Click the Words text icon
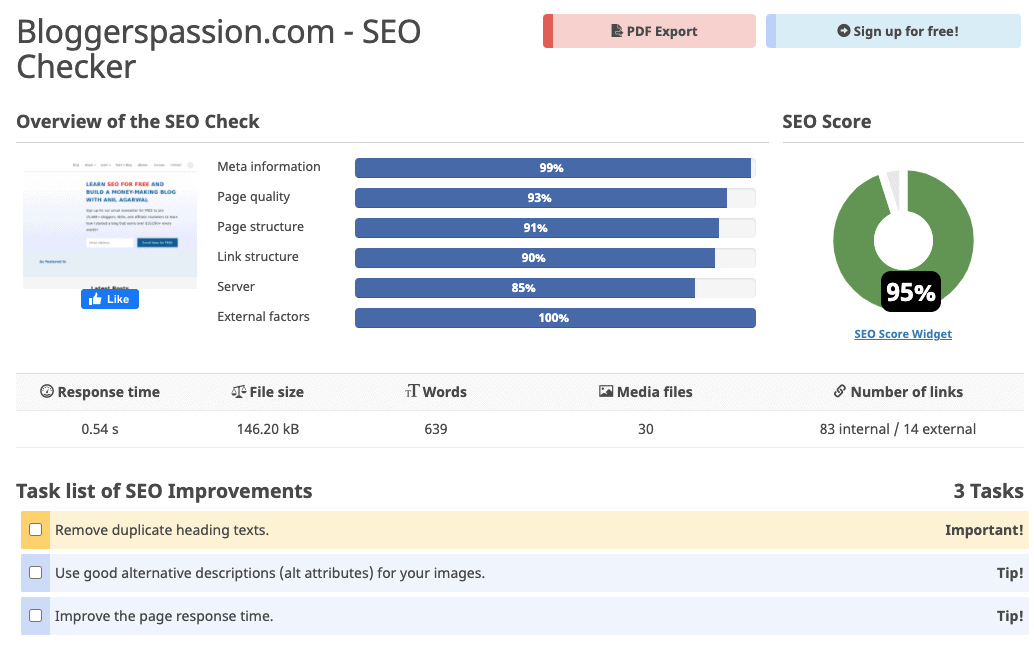This screenshot has height=648, width=1034. tap(411, 392)
